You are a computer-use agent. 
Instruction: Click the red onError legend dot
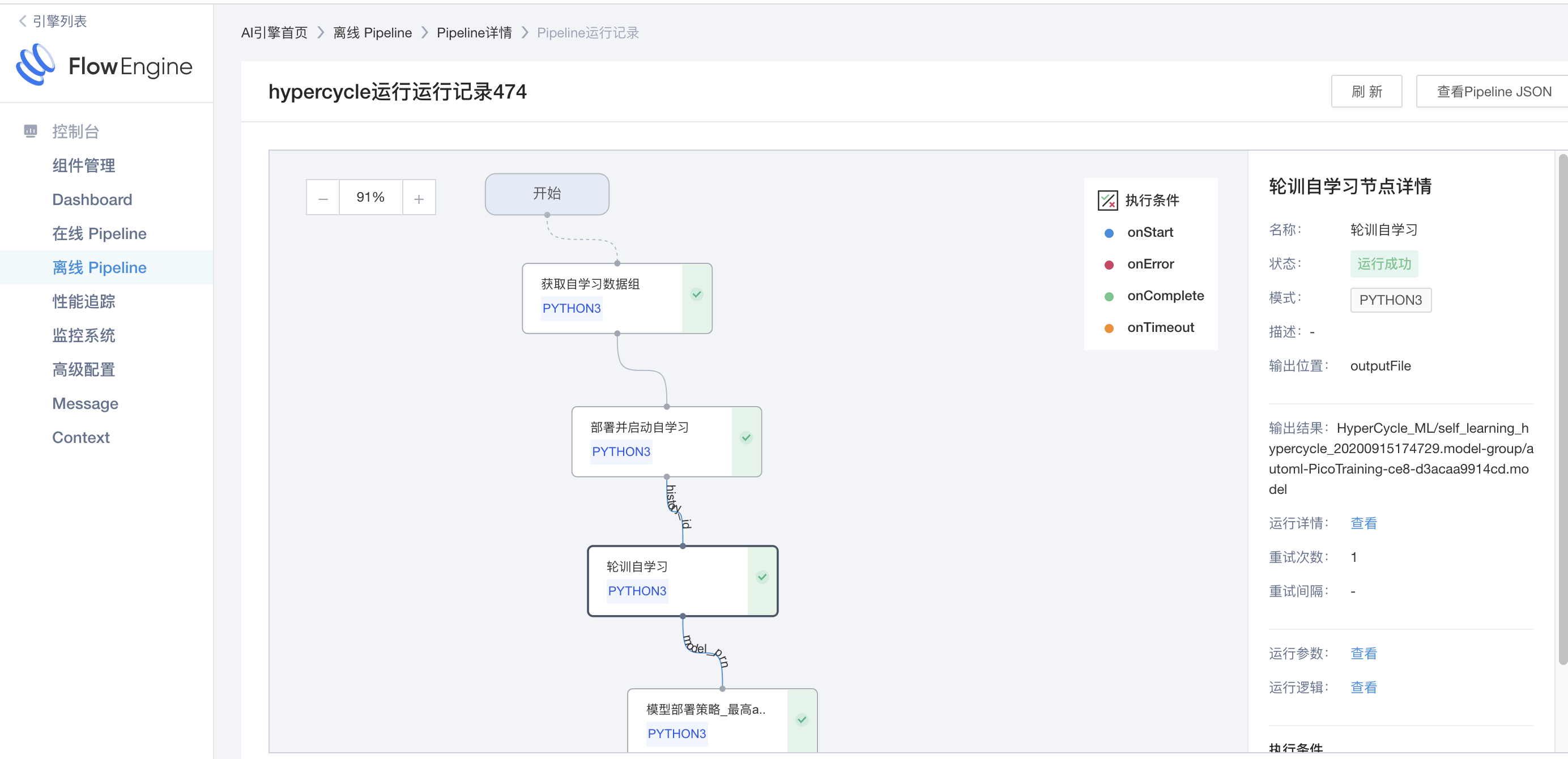click(x=1109, y=265)
